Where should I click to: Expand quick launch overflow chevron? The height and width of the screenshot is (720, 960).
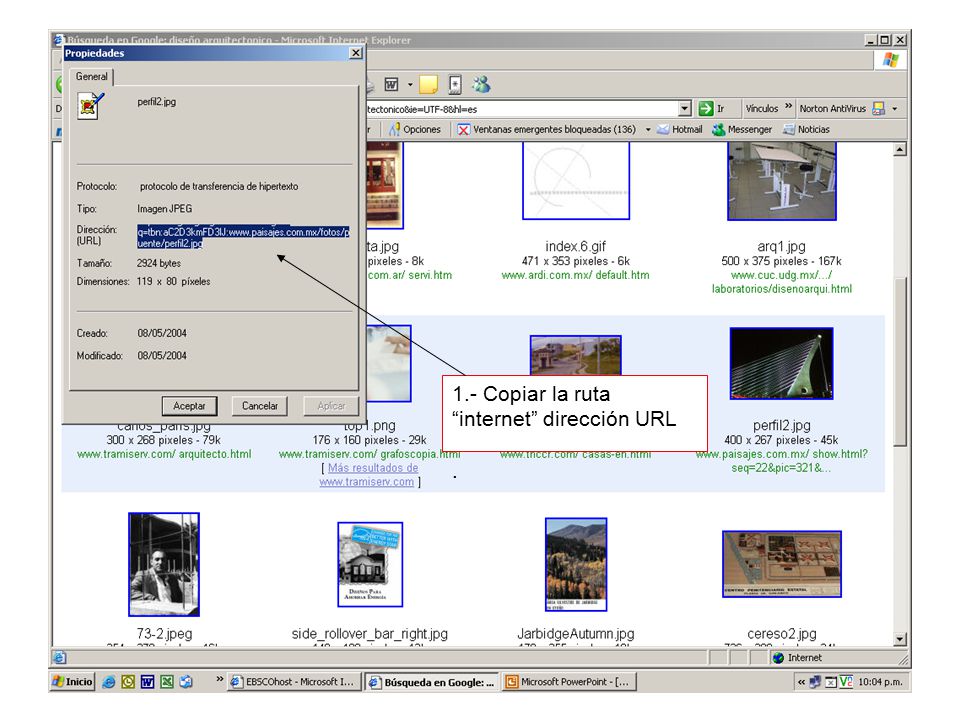219,679
